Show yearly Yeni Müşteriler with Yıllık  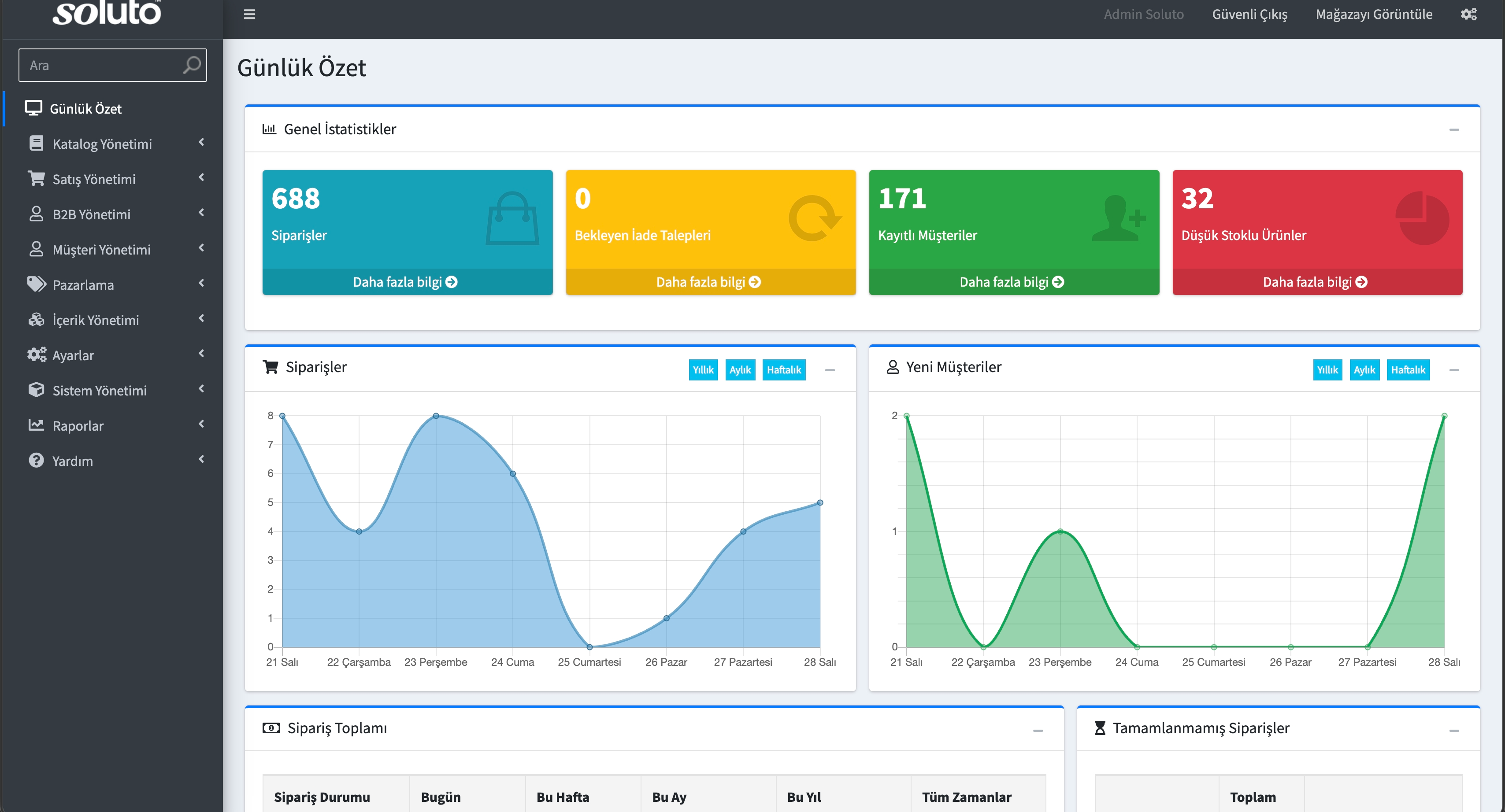(x=1327, y=369)
